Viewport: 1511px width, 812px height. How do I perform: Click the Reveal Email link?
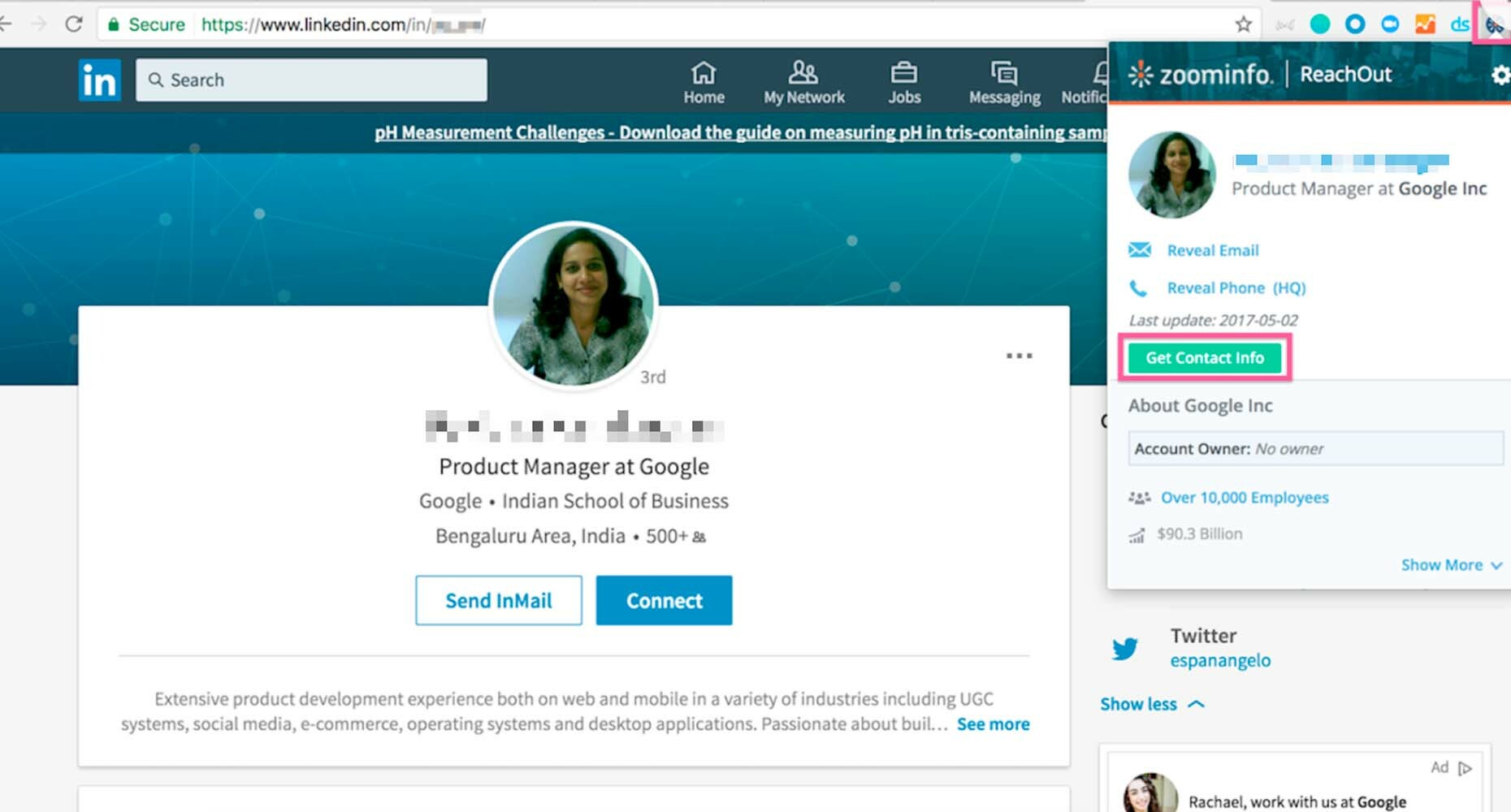coord(1213,250)
